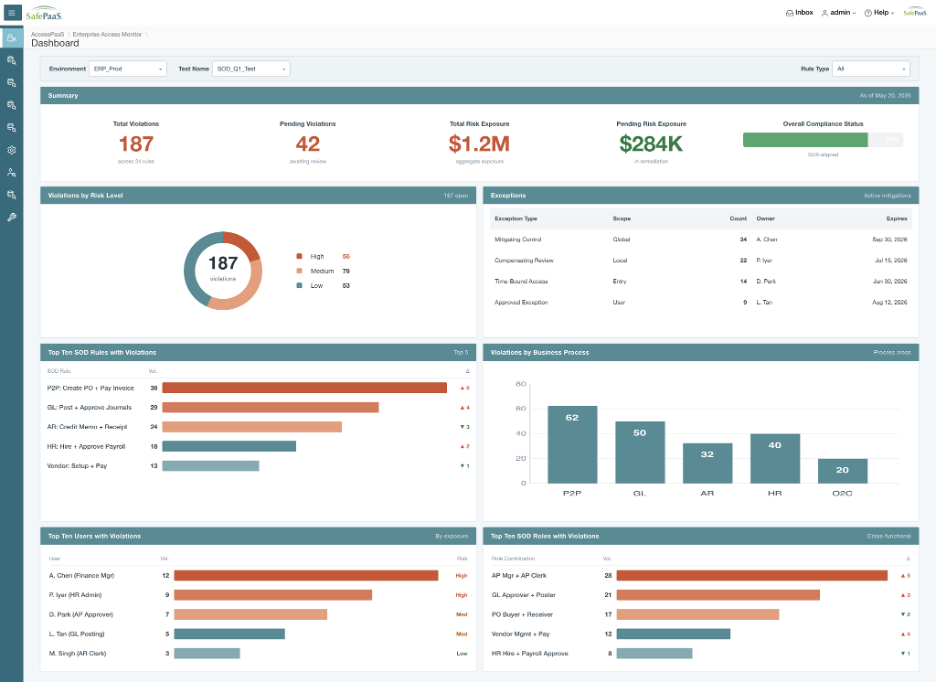Click the Medium risk legend swatch
Screen dimensions: 936x682
coord(299,271)
